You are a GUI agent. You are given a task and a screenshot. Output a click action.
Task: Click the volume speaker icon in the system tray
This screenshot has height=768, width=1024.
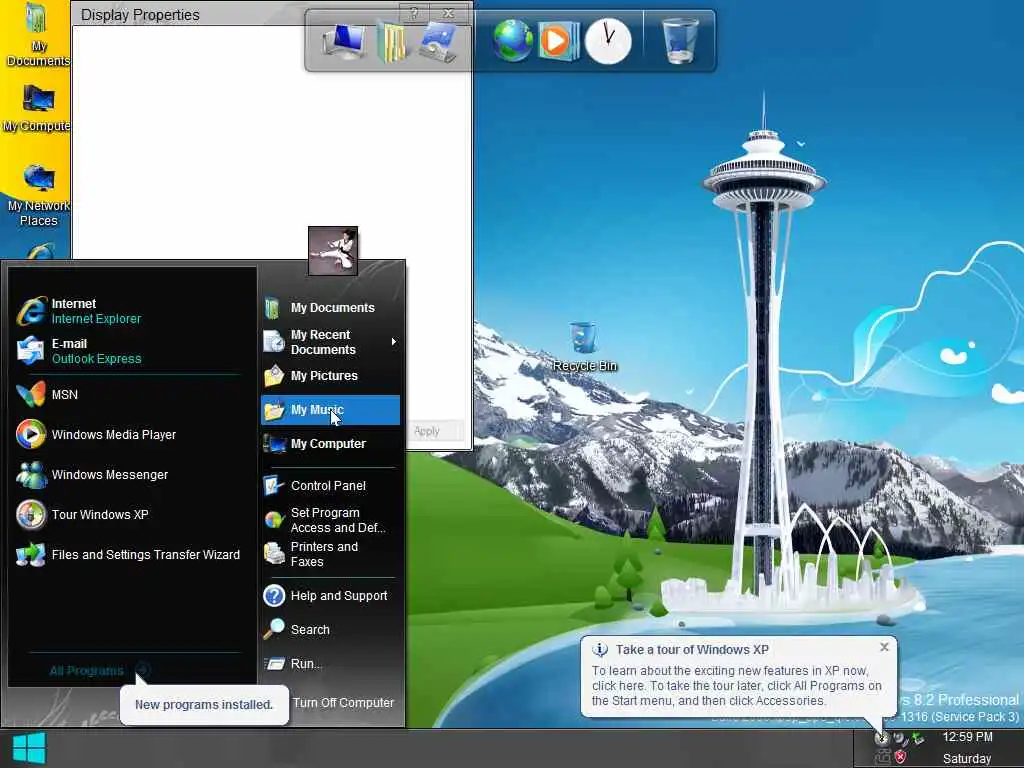pyautogui.click(x=901, y=739)
